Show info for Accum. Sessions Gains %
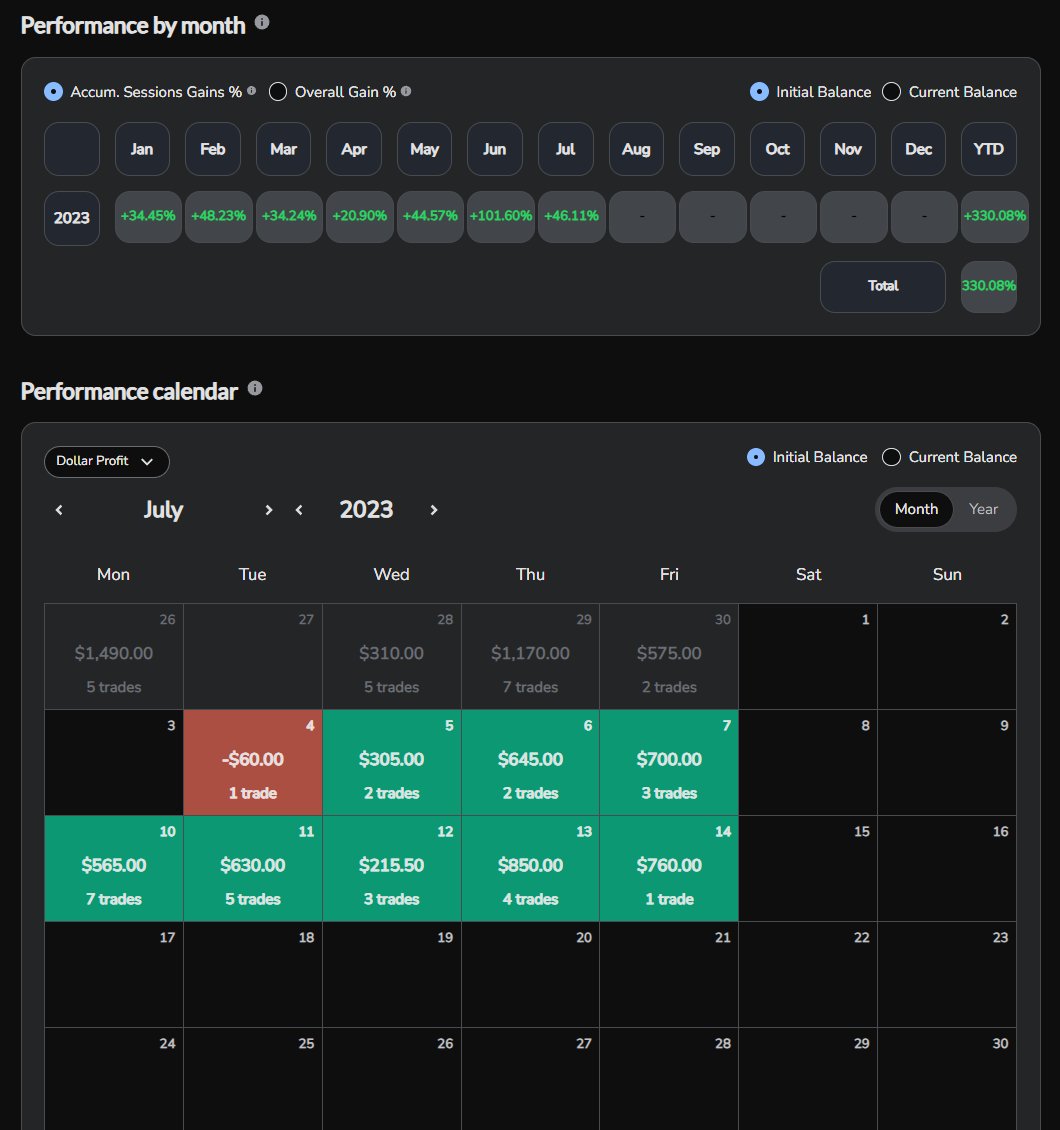The image size is (1060, 1130). pos(251,91)
